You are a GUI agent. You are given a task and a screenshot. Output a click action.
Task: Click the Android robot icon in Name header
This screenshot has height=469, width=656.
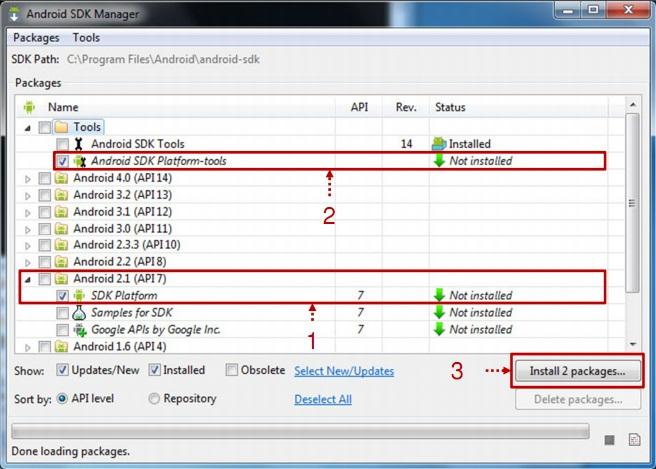pos(29,107)
